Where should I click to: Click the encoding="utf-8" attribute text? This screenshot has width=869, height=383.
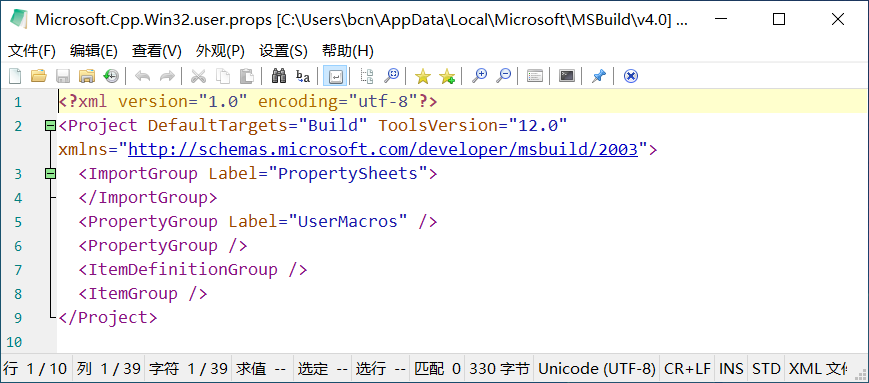338,101
